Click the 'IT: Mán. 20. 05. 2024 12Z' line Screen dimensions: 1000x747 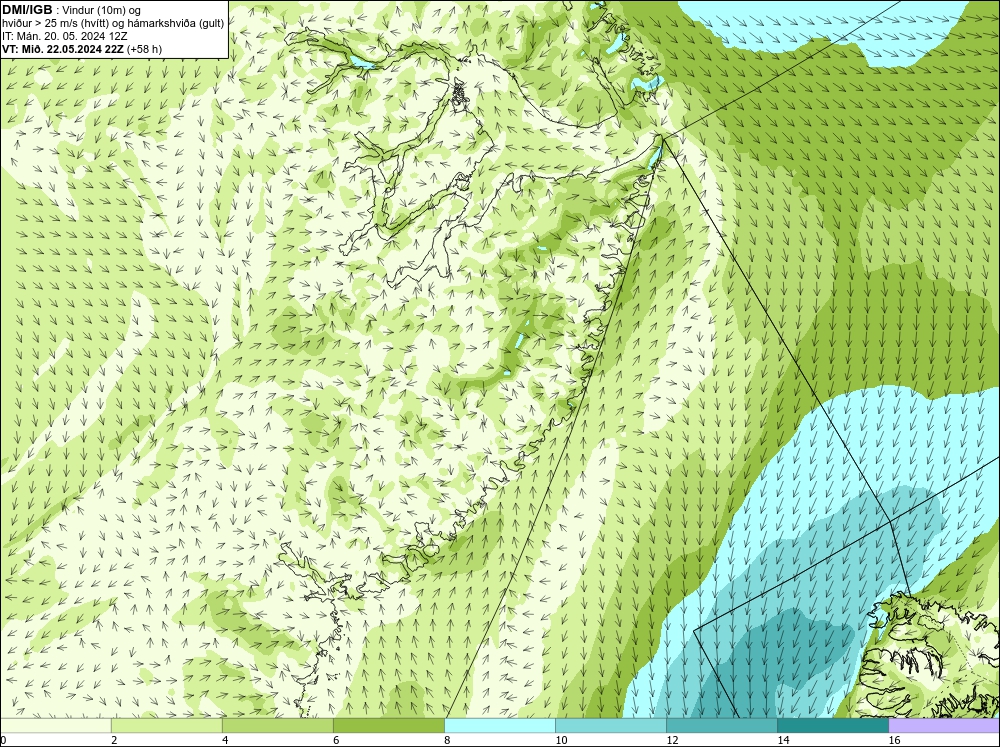tap(64, 36)
